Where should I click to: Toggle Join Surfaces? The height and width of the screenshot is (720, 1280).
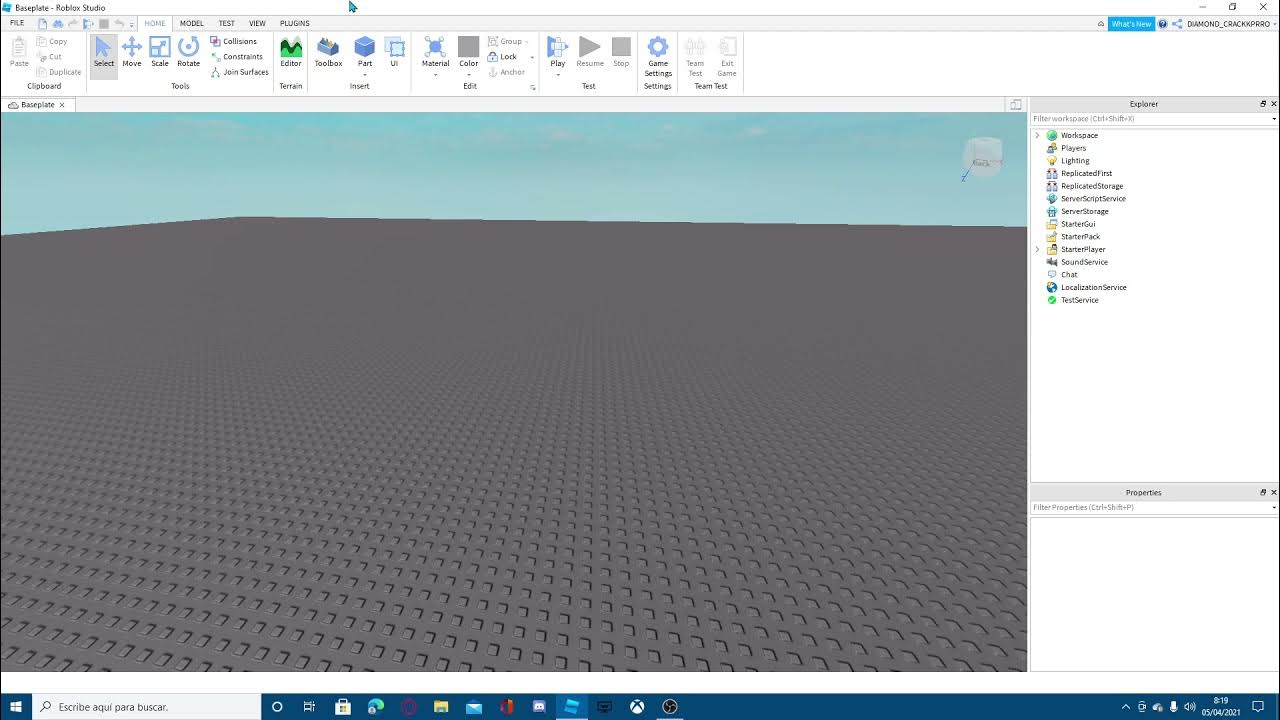click(x=239, y=72)
